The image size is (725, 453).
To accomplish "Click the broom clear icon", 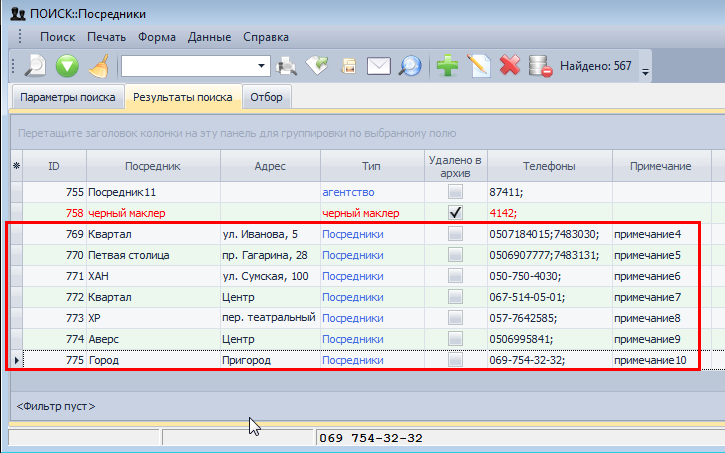I will 98,67.
